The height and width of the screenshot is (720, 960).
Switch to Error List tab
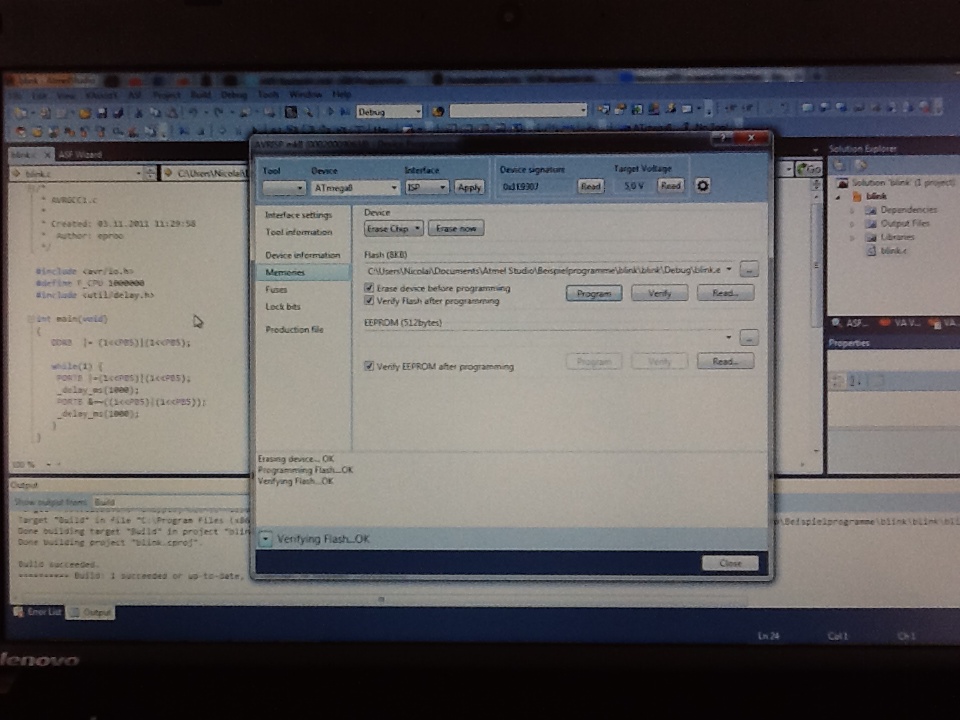pos(38,612)
